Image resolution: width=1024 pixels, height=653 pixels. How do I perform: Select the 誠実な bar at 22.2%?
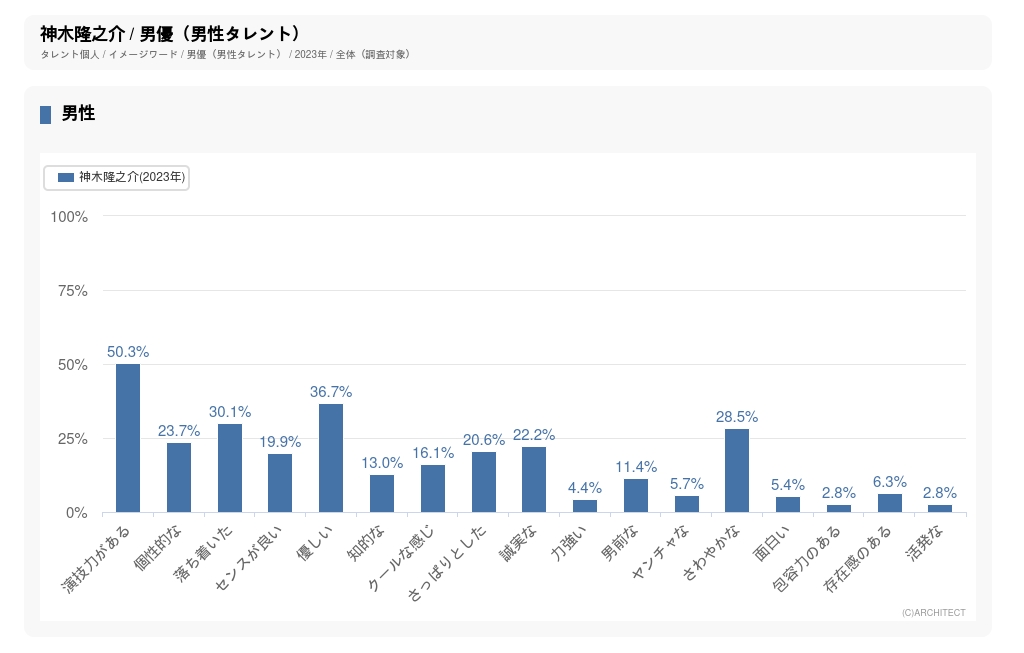pos(534,479)
